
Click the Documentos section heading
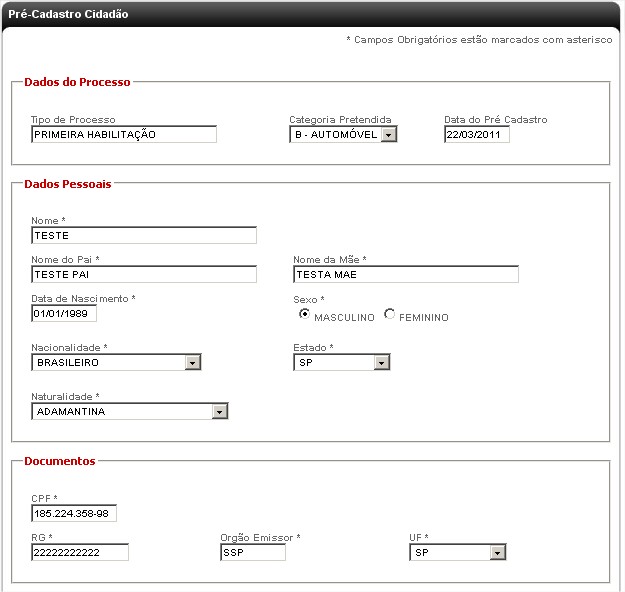[60, 461]
